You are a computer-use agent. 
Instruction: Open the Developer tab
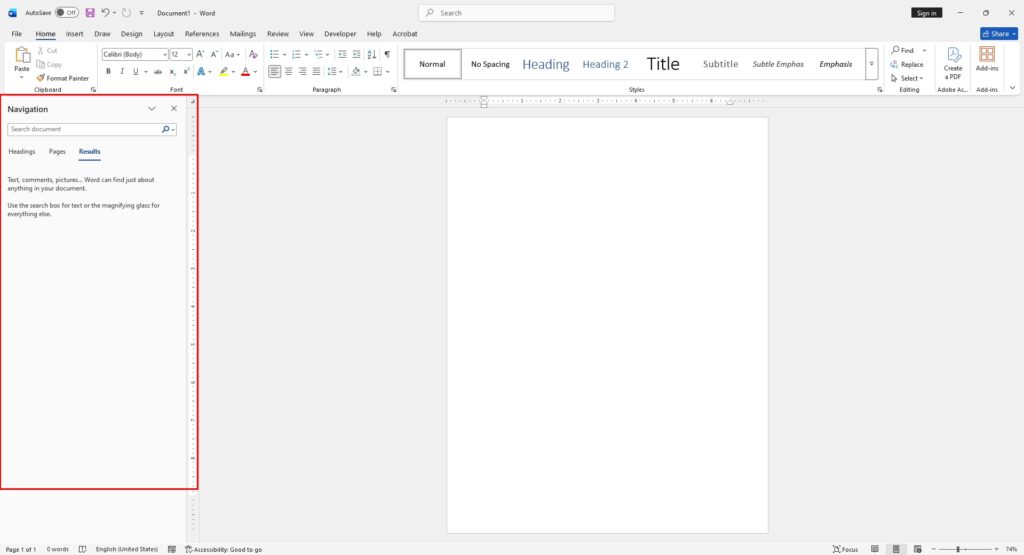pyautogui.click(x=340, y=34)
